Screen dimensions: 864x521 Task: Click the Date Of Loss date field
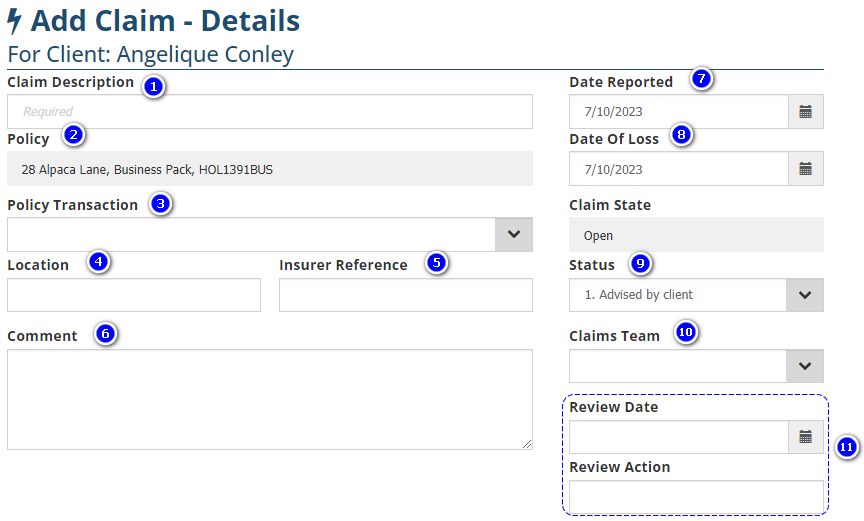click(x=678, y=169)
